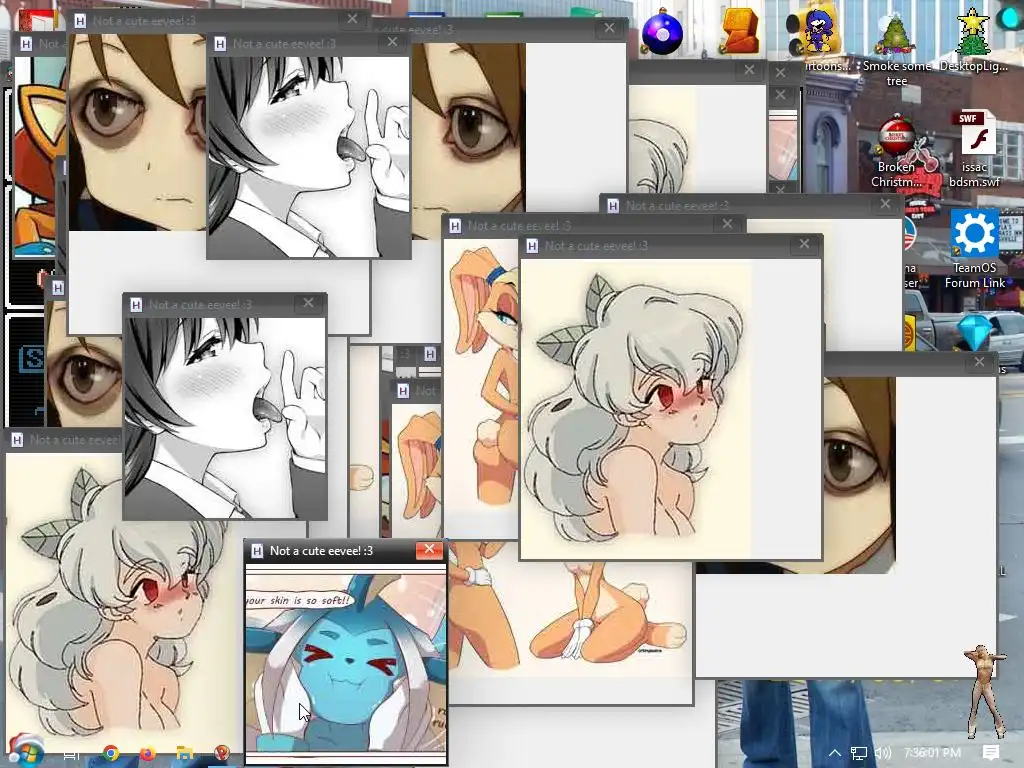
Task: Open Task View on the taskbar
Action: [71, 754]
